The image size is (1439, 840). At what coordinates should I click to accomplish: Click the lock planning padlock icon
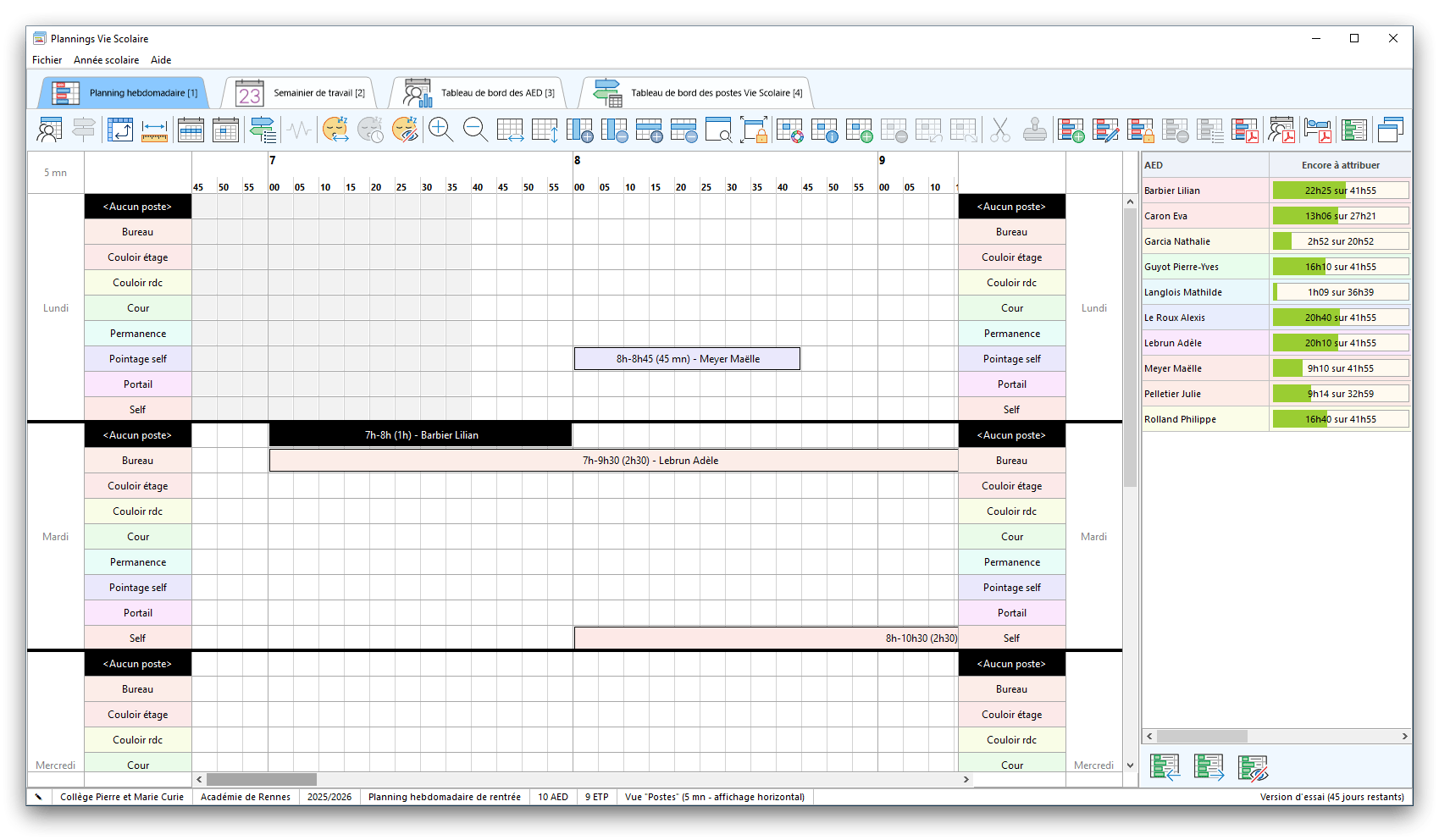point(1140,130)
